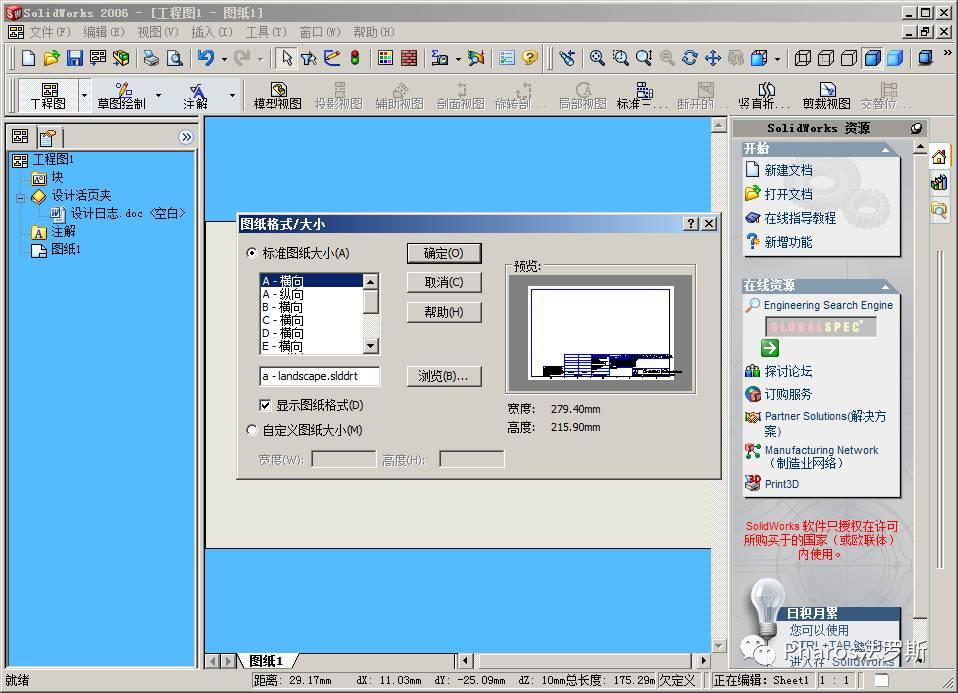Open the File Explorer icon tab on right

[x=939, y=210]
